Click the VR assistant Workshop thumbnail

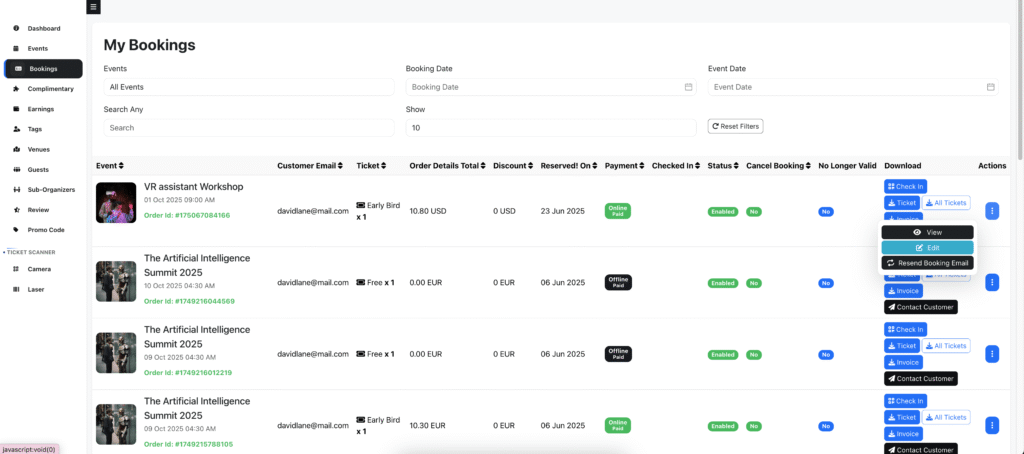click(x=116, y=203)
